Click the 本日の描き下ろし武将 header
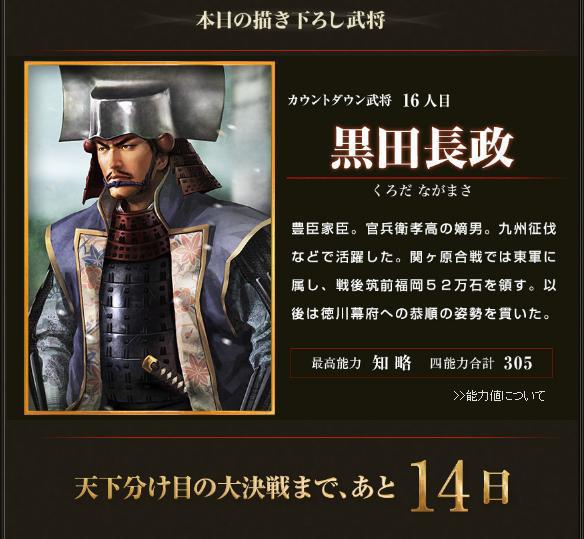 click(x=291, y=20)
